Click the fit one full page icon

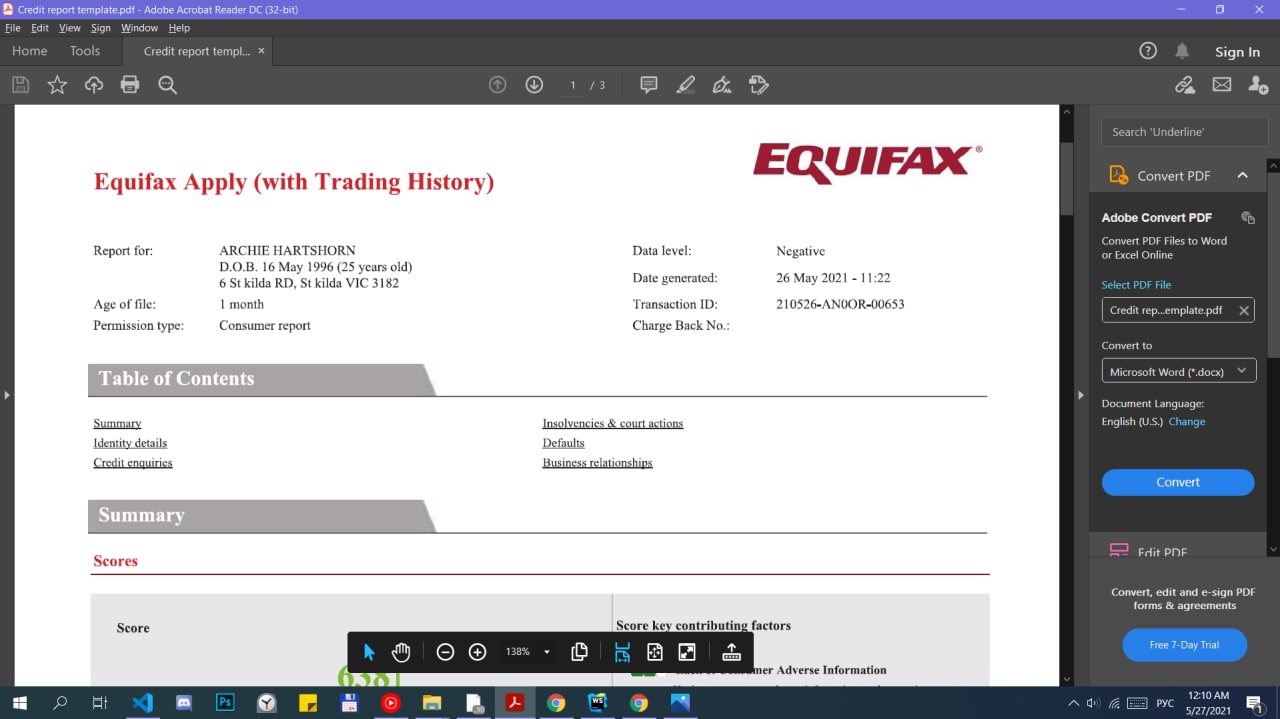tap(655, 652)
